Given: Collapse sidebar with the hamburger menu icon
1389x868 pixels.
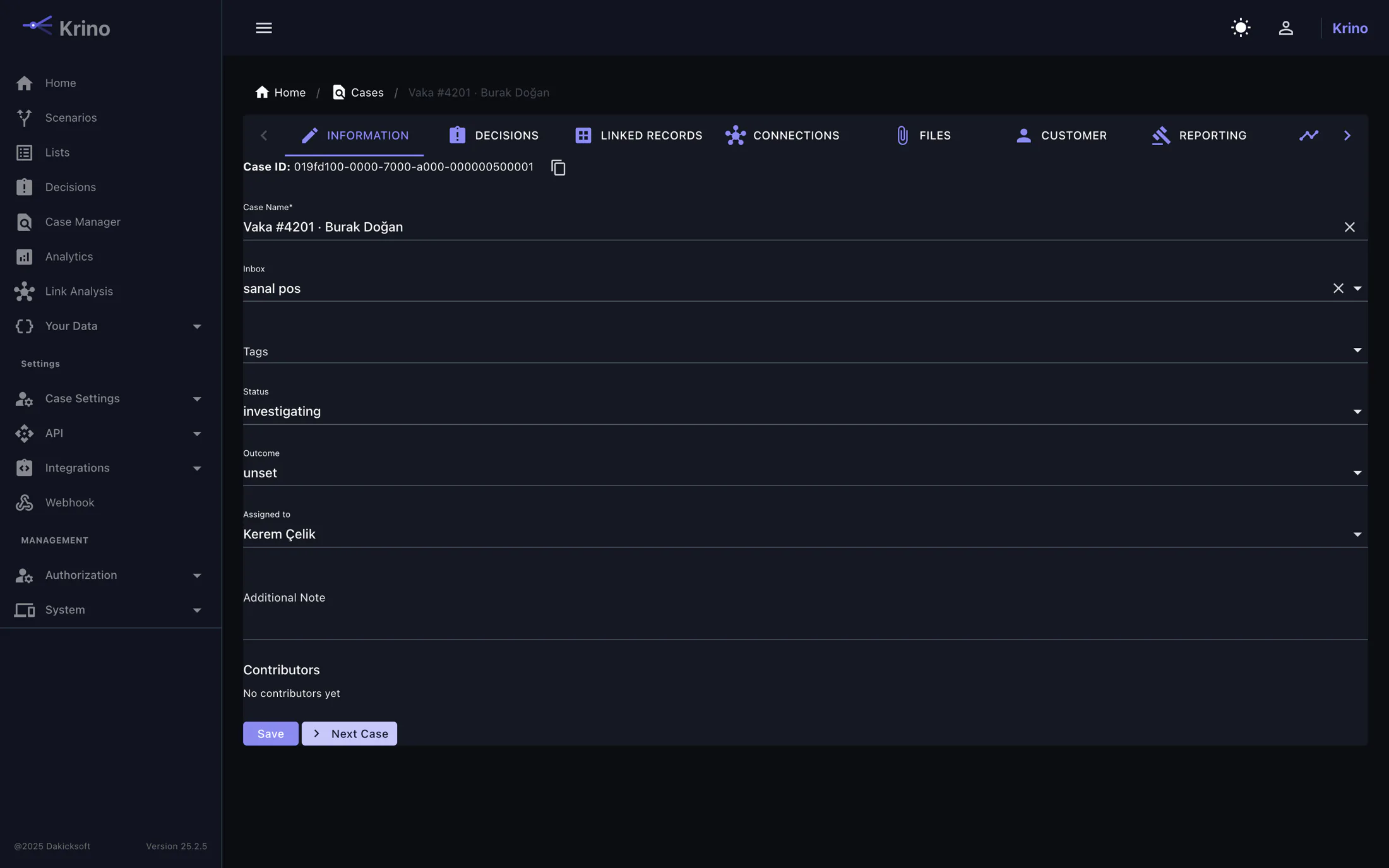Looking at the screenshot, I should (264, 28).
